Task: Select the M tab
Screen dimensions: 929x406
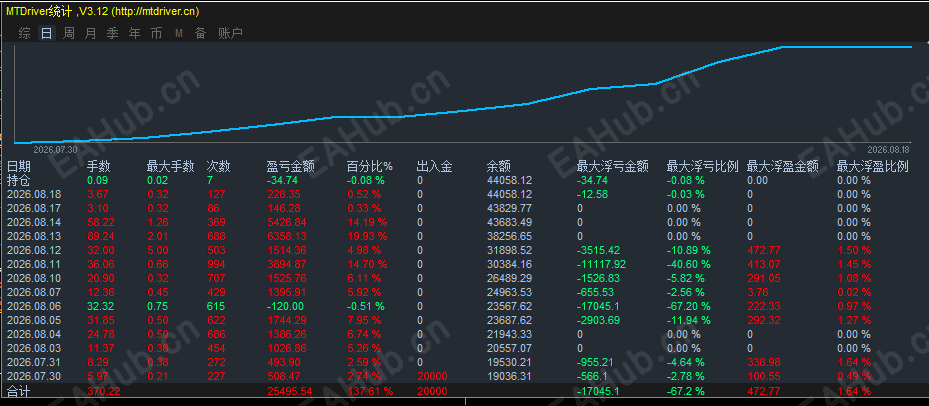Action: point(178,34)
